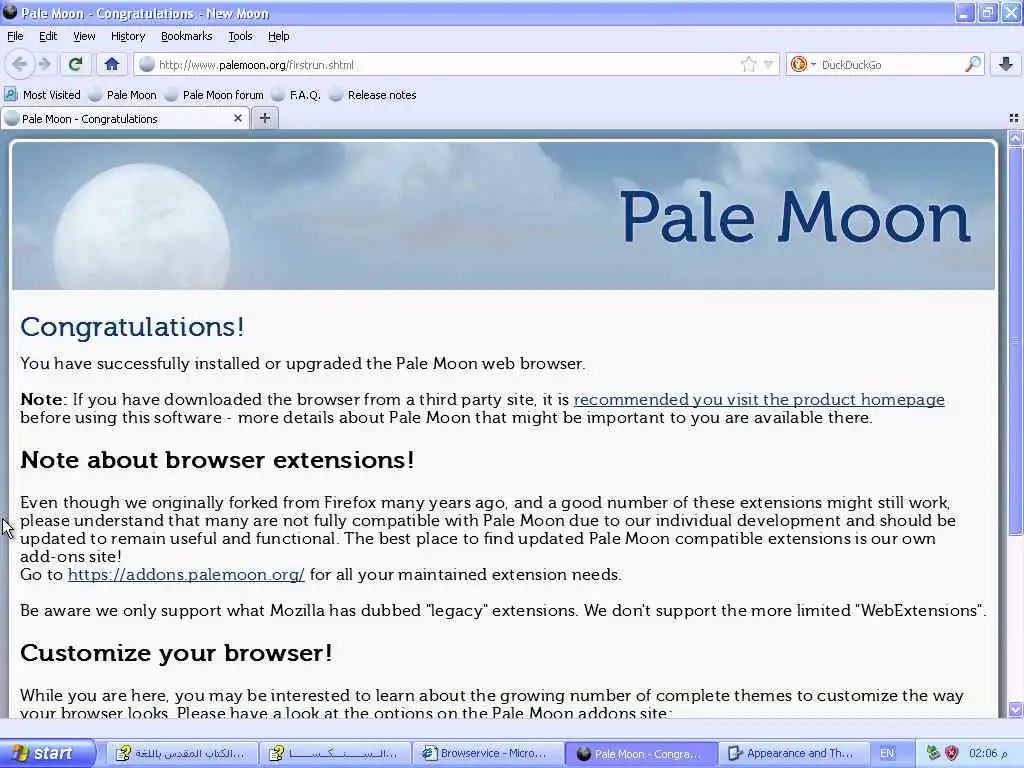Open the View menu
Screen dimensions: 1024x768
tap(84, 36)
